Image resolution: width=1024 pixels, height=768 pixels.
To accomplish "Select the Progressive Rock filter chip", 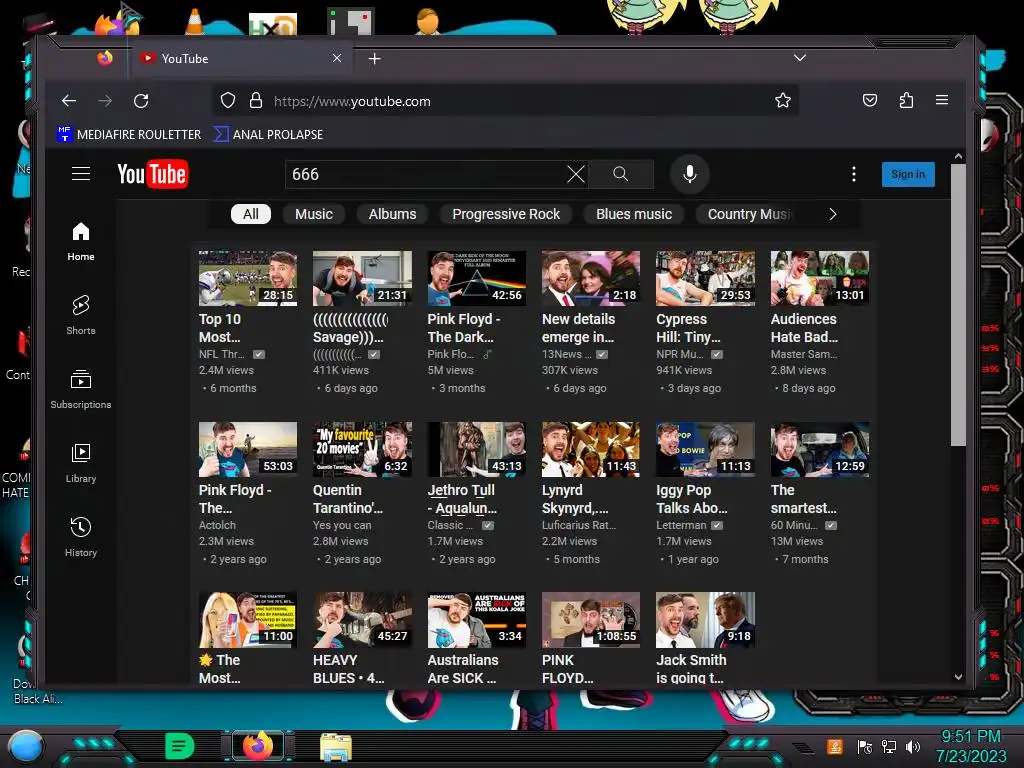I will [x=506, y=214].
